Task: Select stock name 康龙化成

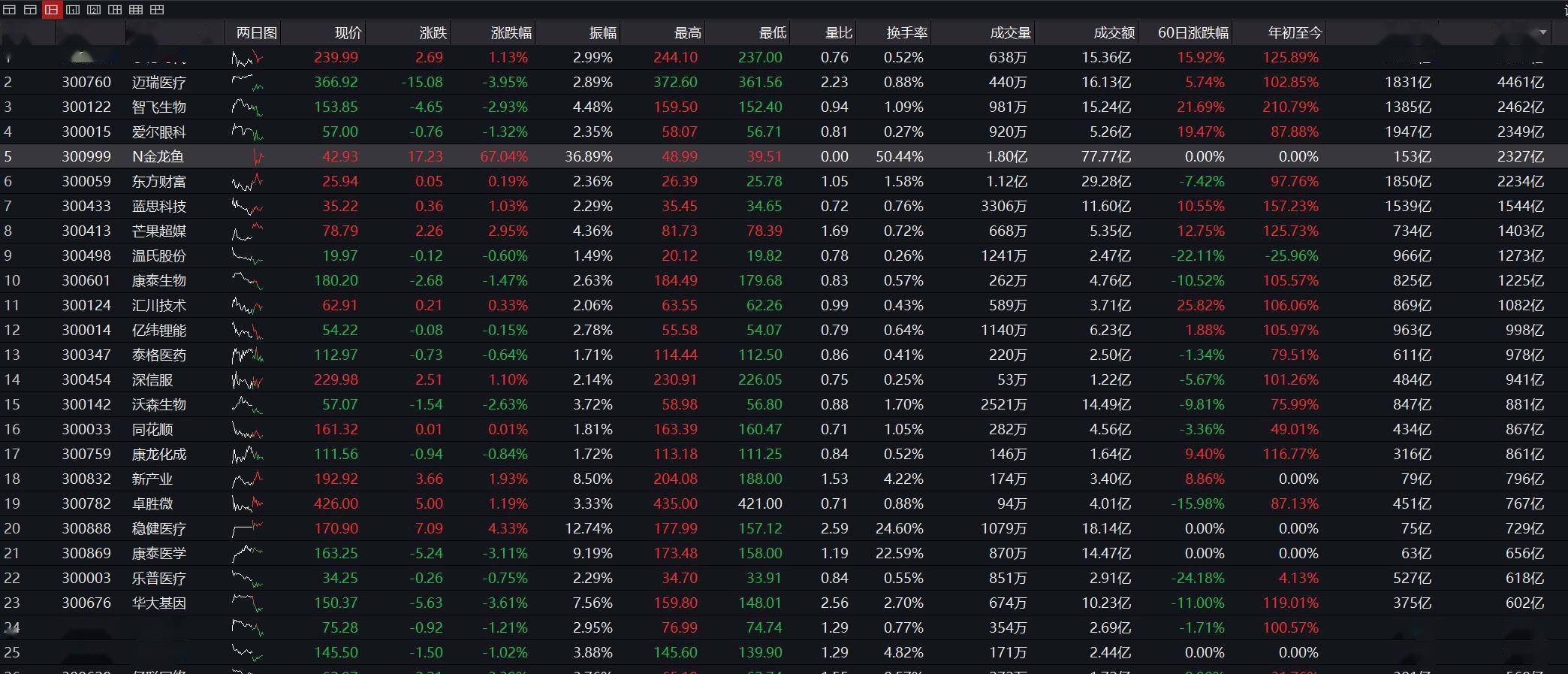Action: 159,455
